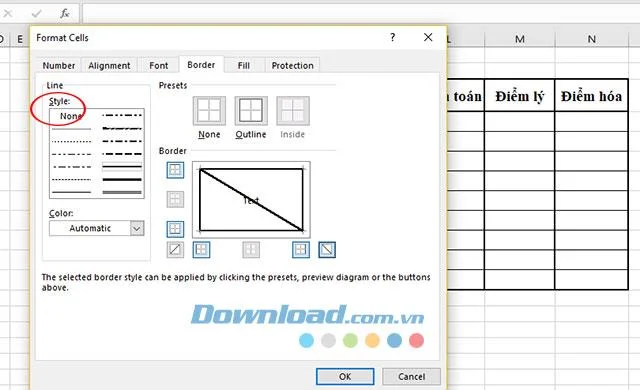Switch to the Font tab

[158, 66]
